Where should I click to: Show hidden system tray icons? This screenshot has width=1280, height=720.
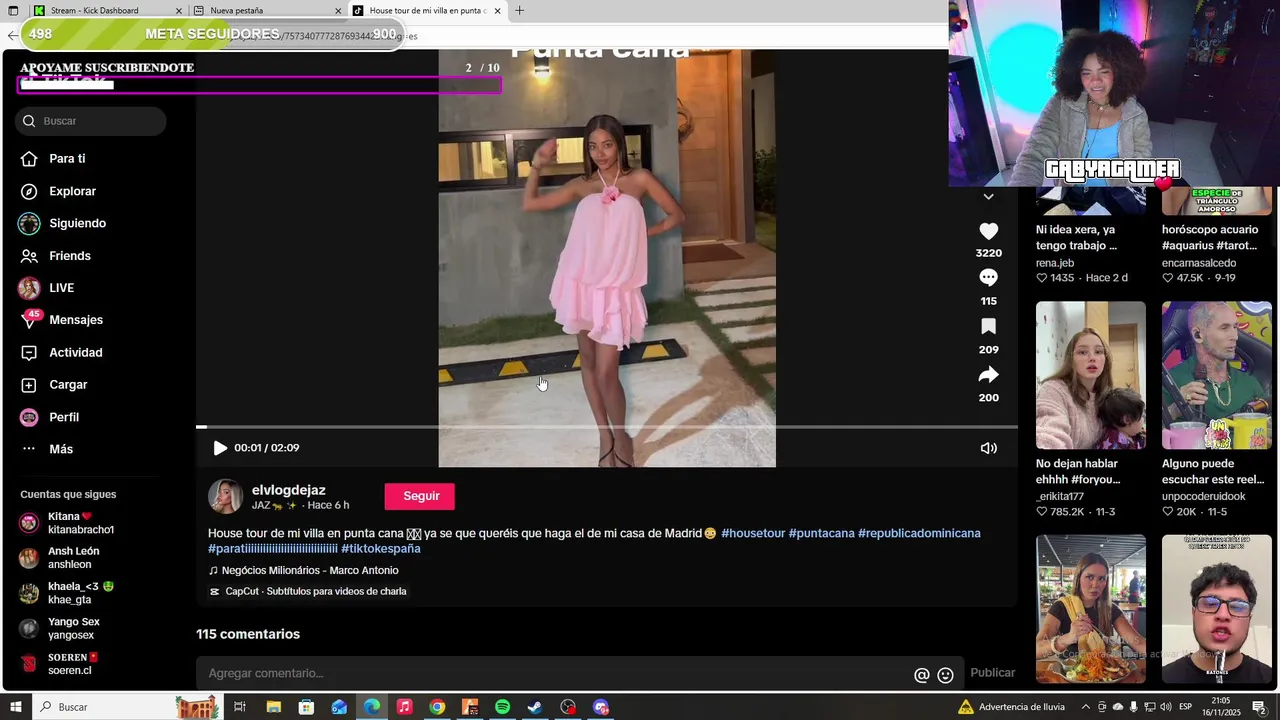click(1085, 707)
